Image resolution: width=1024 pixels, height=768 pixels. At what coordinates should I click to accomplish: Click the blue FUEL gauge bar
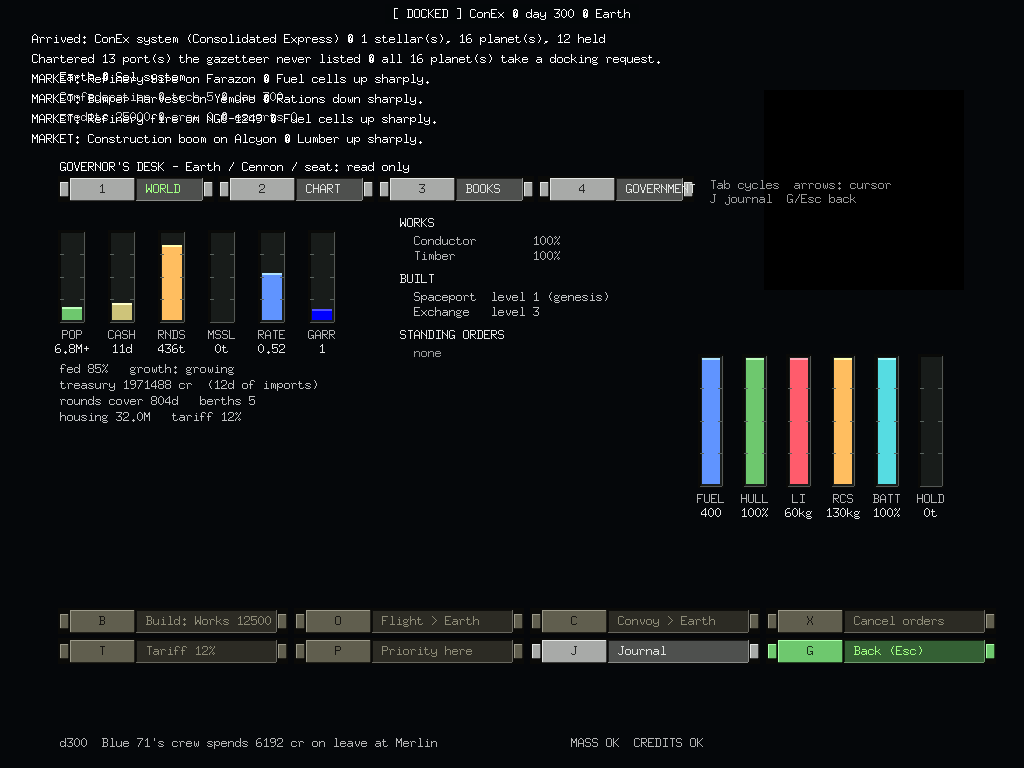click(x=711, y=421)
